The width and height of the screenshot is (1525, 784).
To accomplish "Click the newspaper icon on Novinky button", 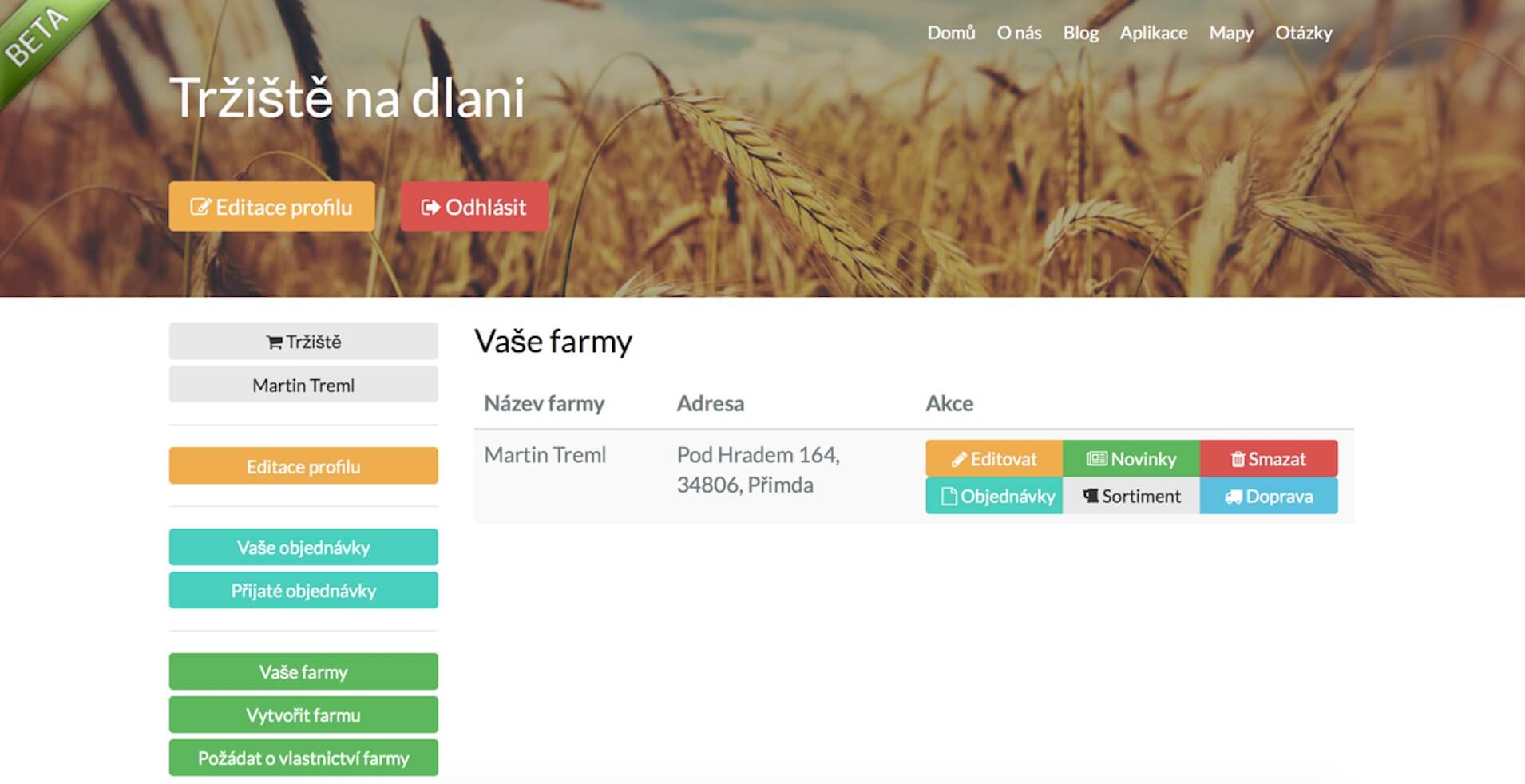I will click(x=1096, y=459).
